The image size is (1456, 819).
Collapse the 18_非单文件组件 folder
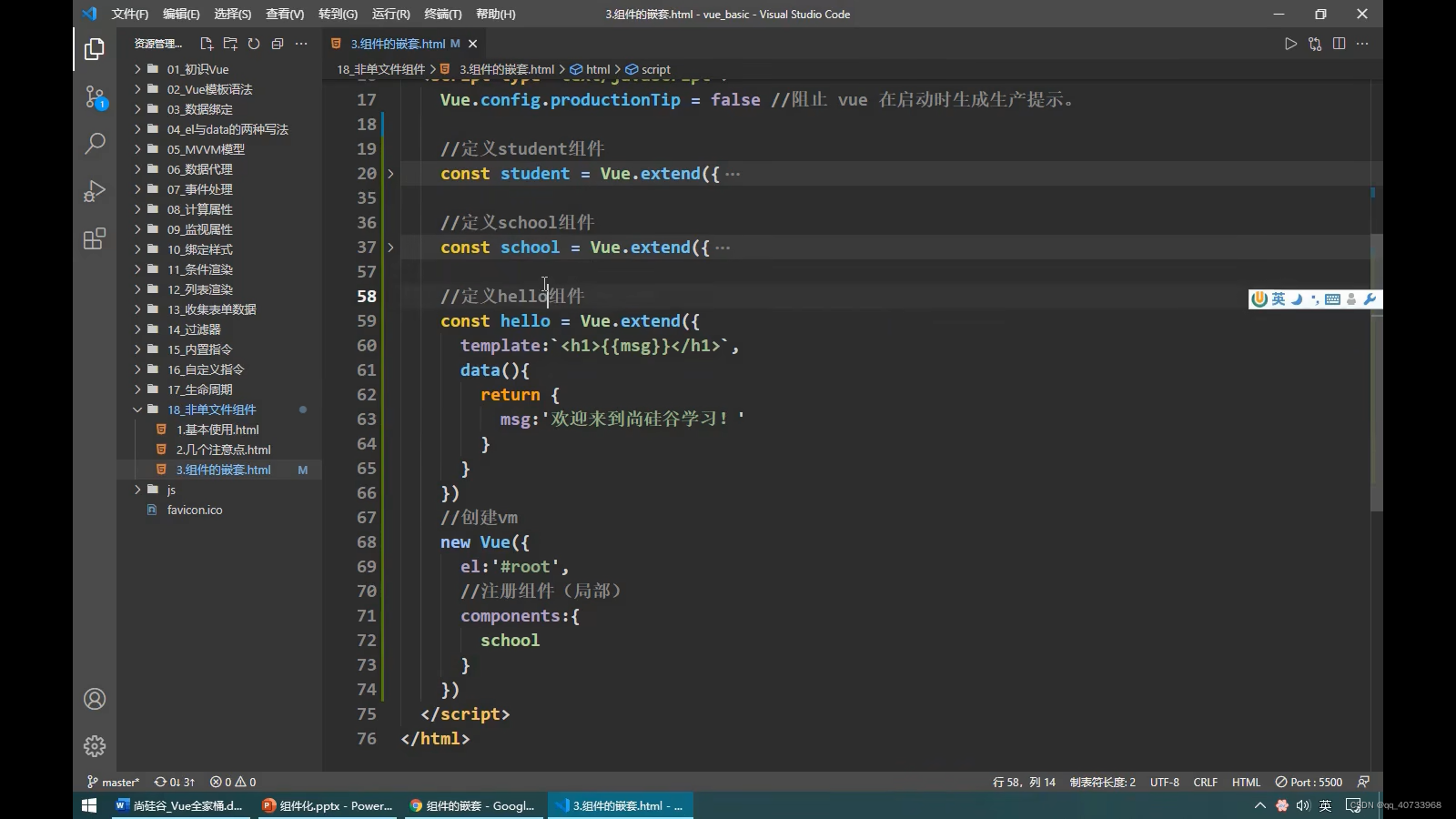tap(219, 409)
